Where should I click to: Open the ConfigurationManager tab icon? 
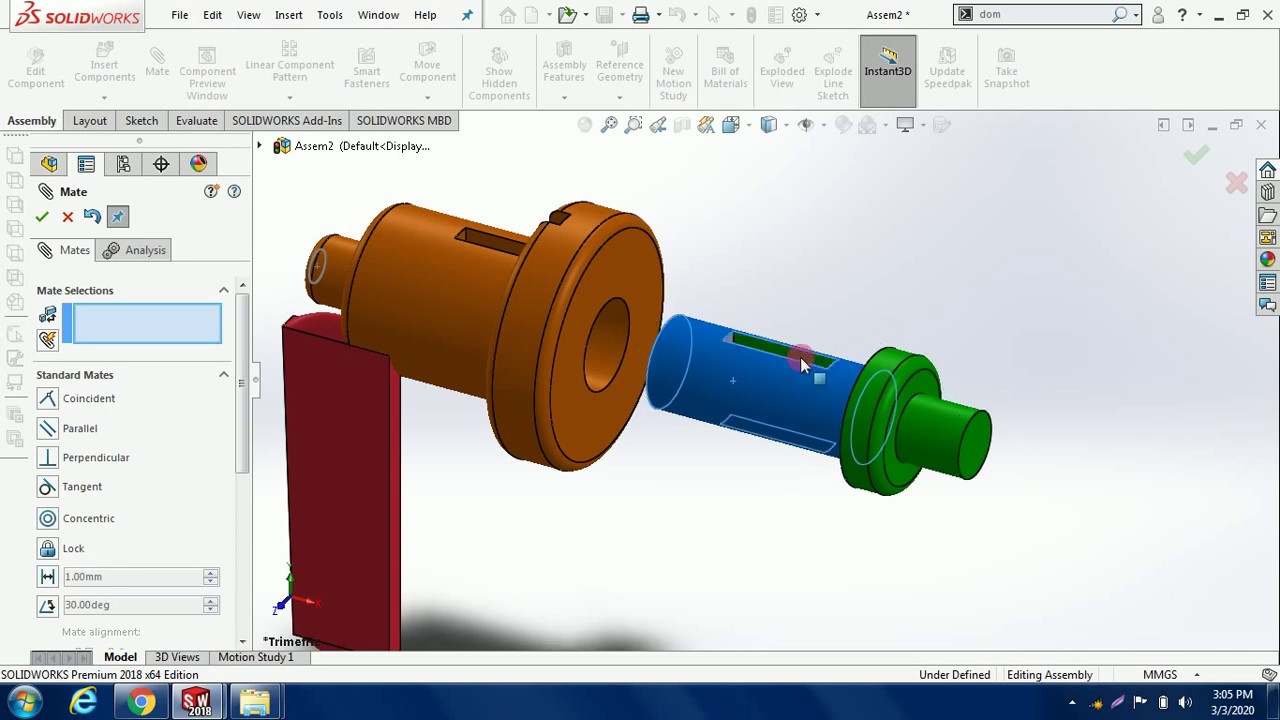[x=123, y=164]
